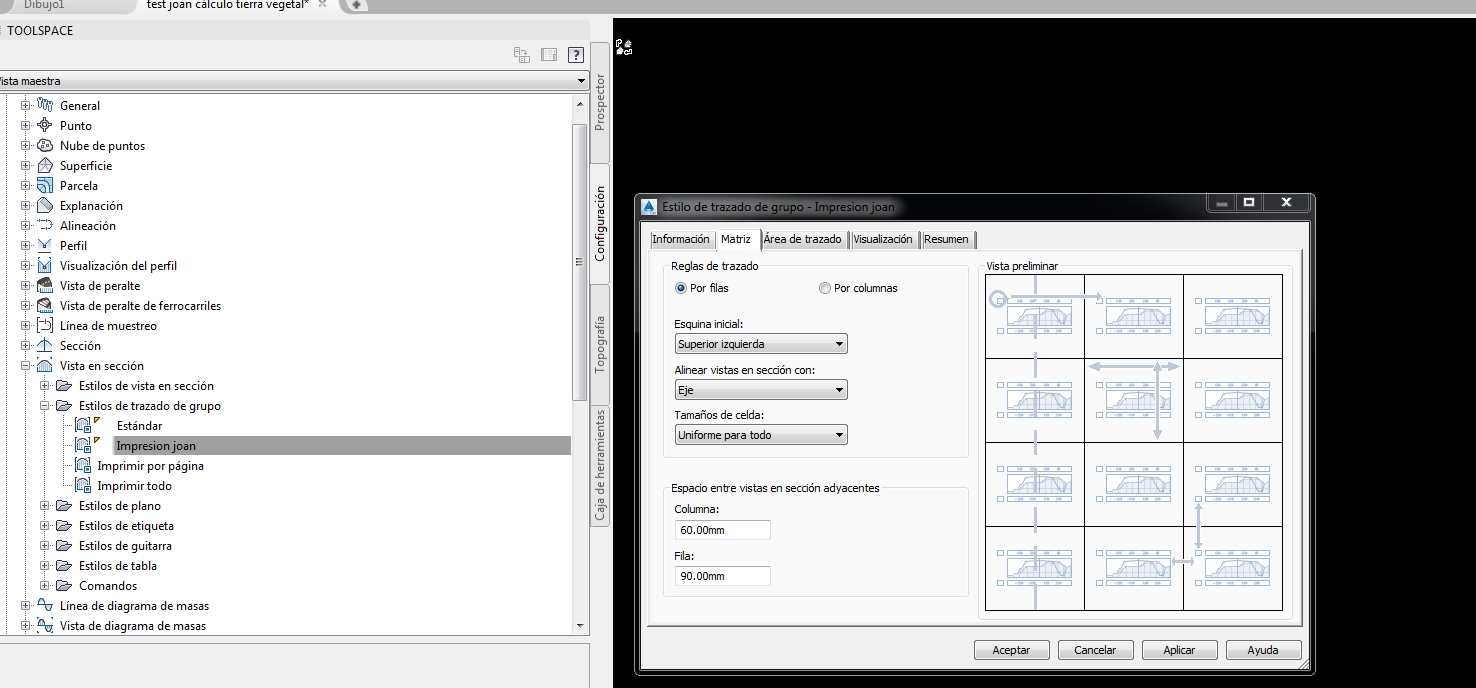Click the Imprimir todo style icon
Image resolution: width=1476 pixels, height=688 pixels.
pos(83,485)
